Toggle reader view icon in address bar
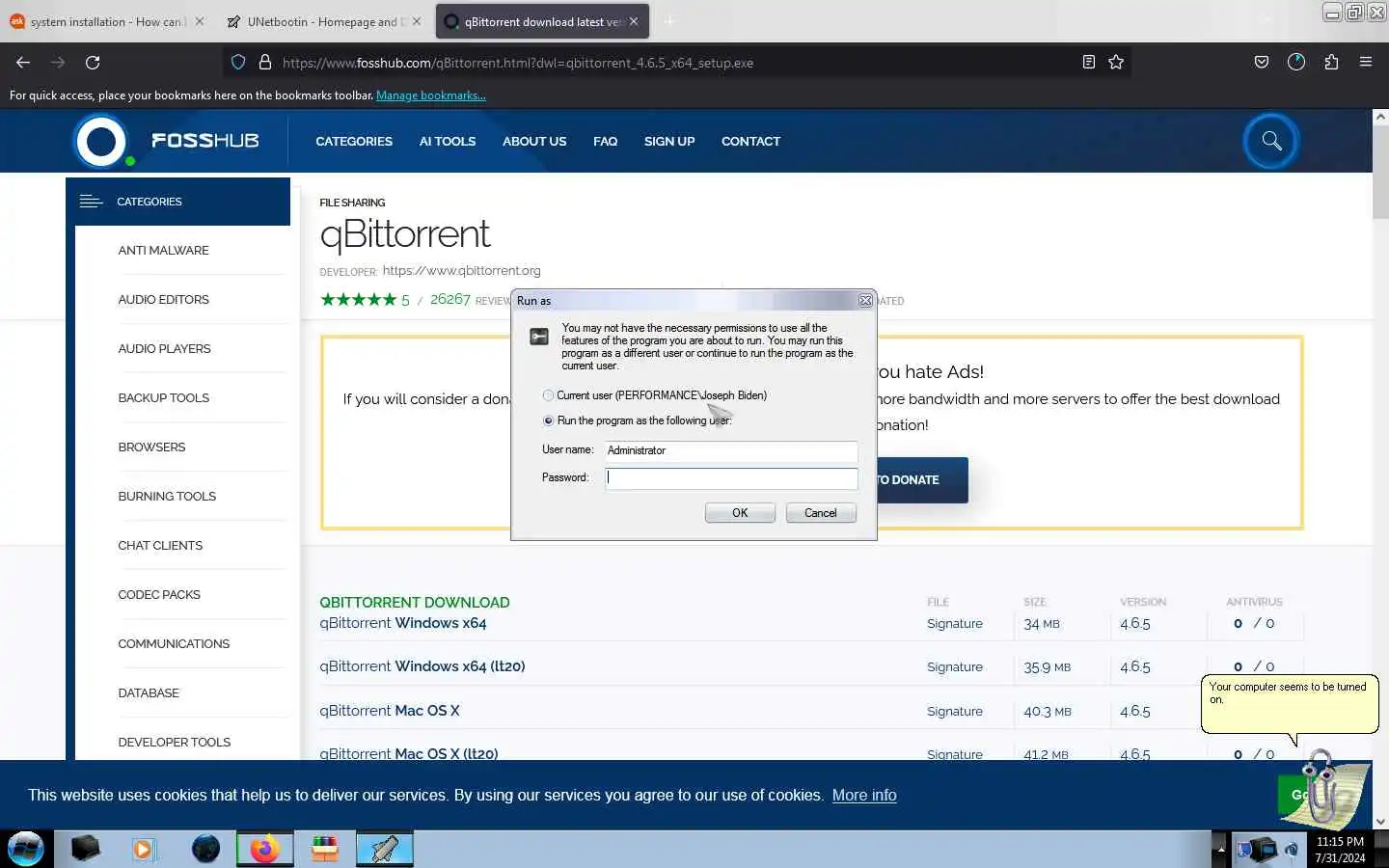1389x868 pixels. [1088, 62]
